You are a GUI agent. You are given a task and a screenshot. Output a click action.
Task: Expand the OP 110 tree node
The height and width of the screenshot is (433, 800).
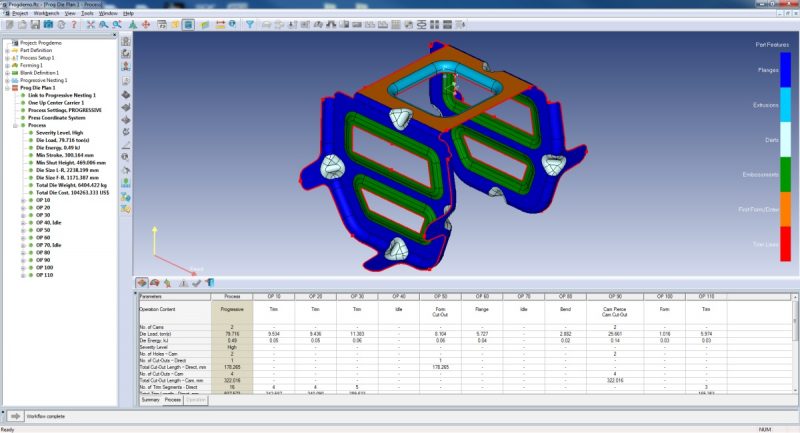click(x=23, y=275)
